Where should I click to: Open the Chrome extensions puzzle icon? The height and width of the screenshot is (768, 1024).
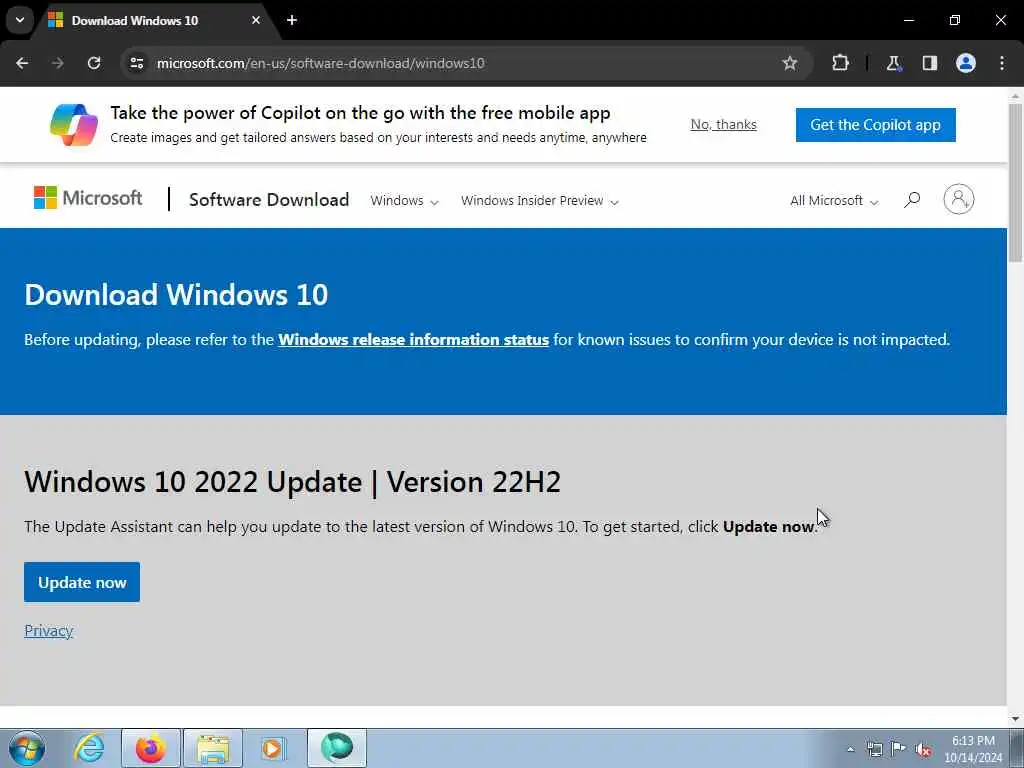[x=840, y=63]
